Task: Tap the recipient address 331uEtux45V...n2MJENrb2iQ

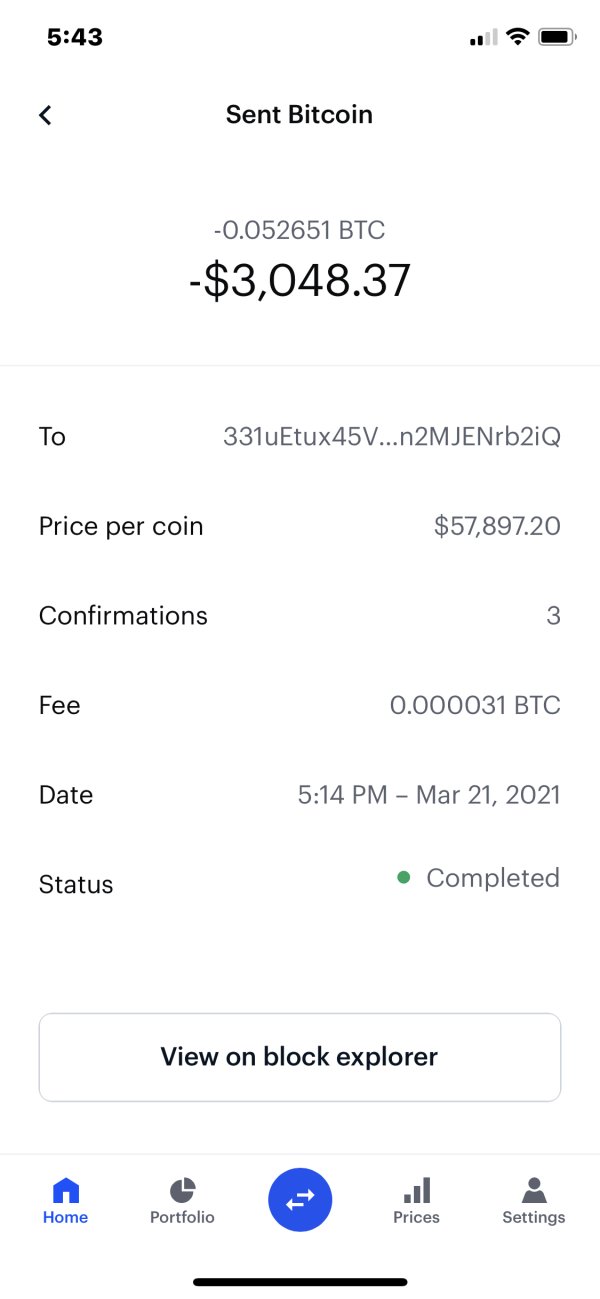Action: click(391, 436)
